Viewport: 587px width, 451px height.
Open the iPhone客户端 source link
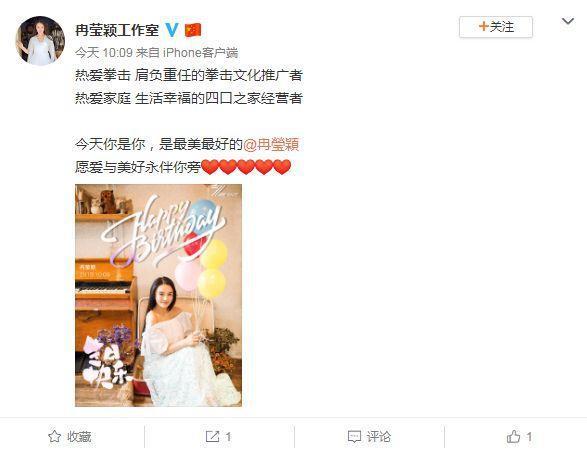pyautogui.click(x=200, y=53)
